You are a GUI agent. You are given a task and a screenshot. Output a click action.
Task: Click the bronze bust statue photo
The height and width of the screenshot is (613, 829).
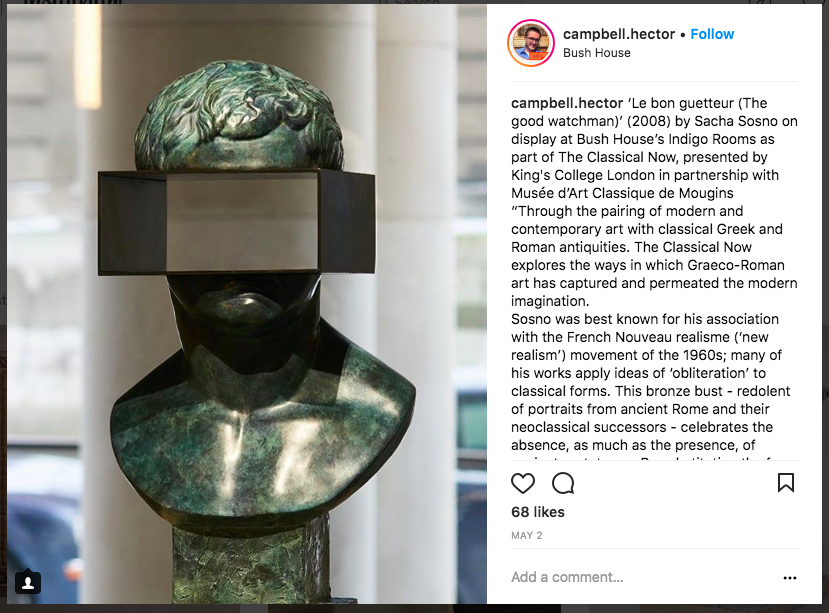(247, 304)
